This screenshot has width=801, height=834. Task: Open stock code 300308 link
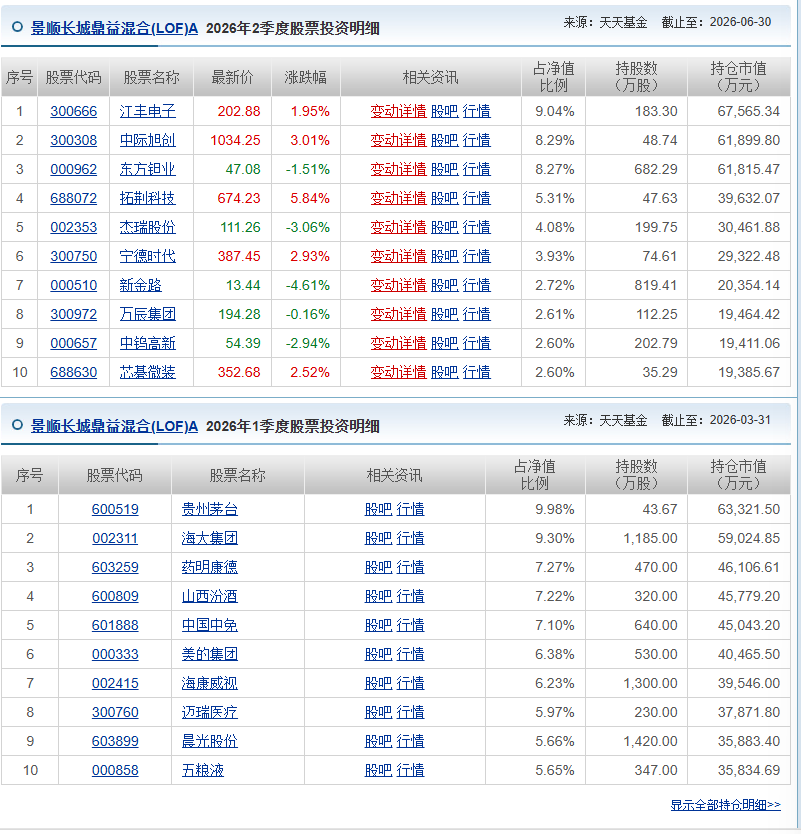point(73,140)
